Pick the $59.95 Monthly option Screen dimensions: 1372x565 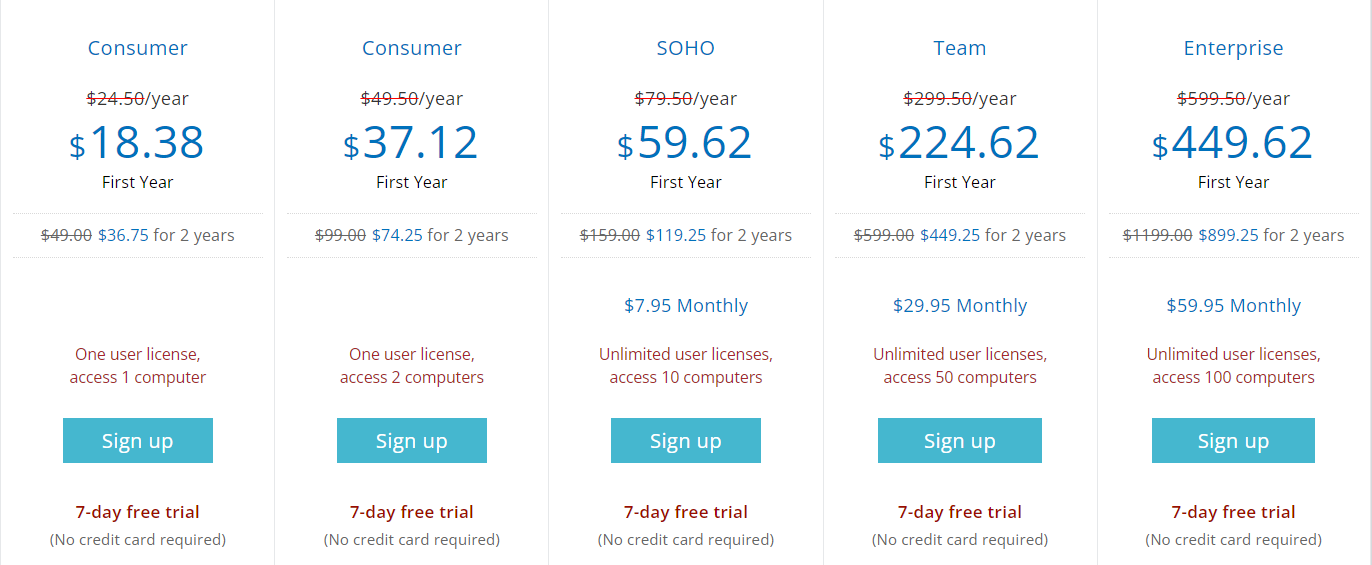[1233, 306]
